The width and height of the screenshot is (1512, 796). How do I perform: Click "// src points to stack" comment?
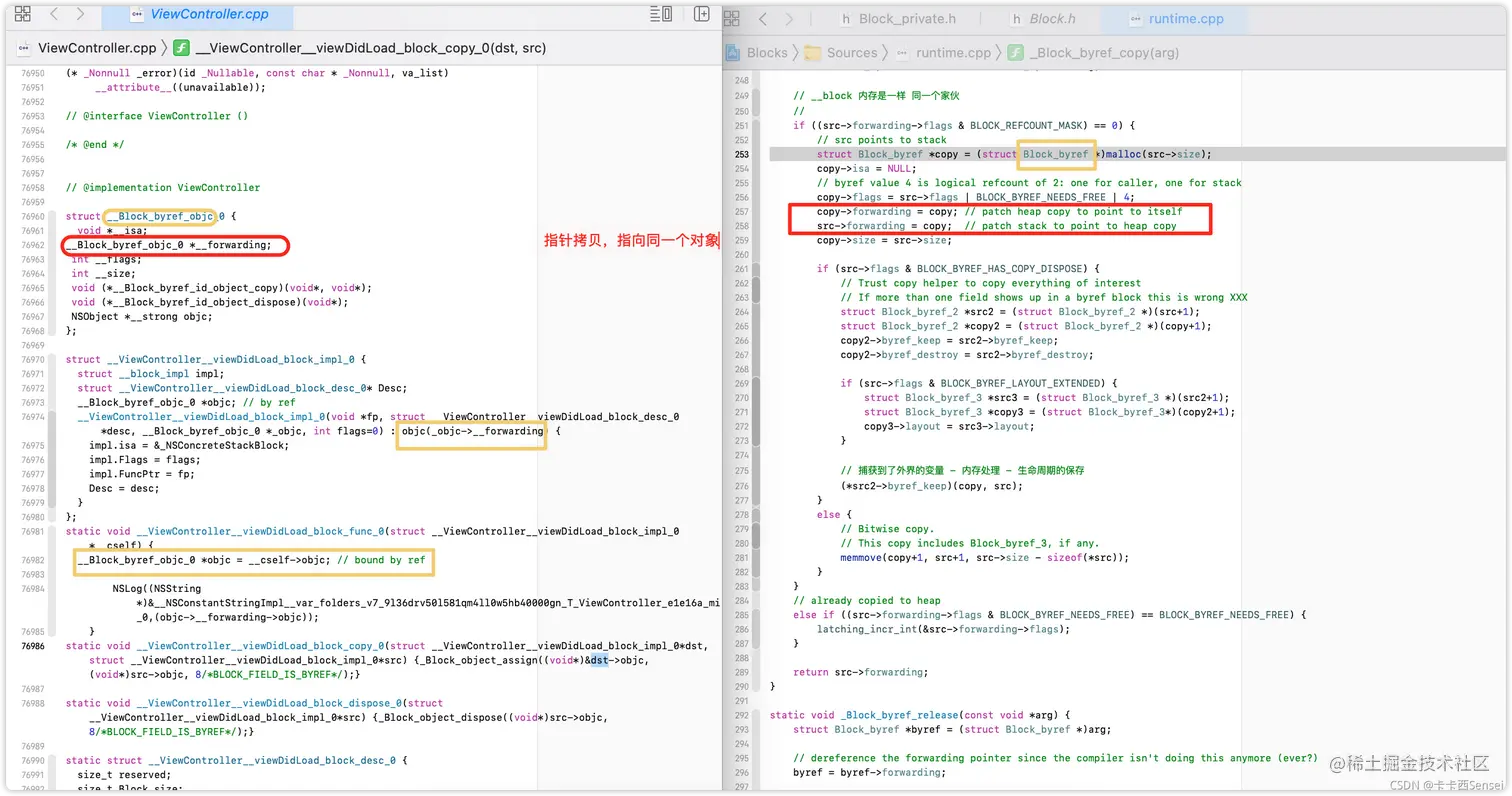point(881,140)
